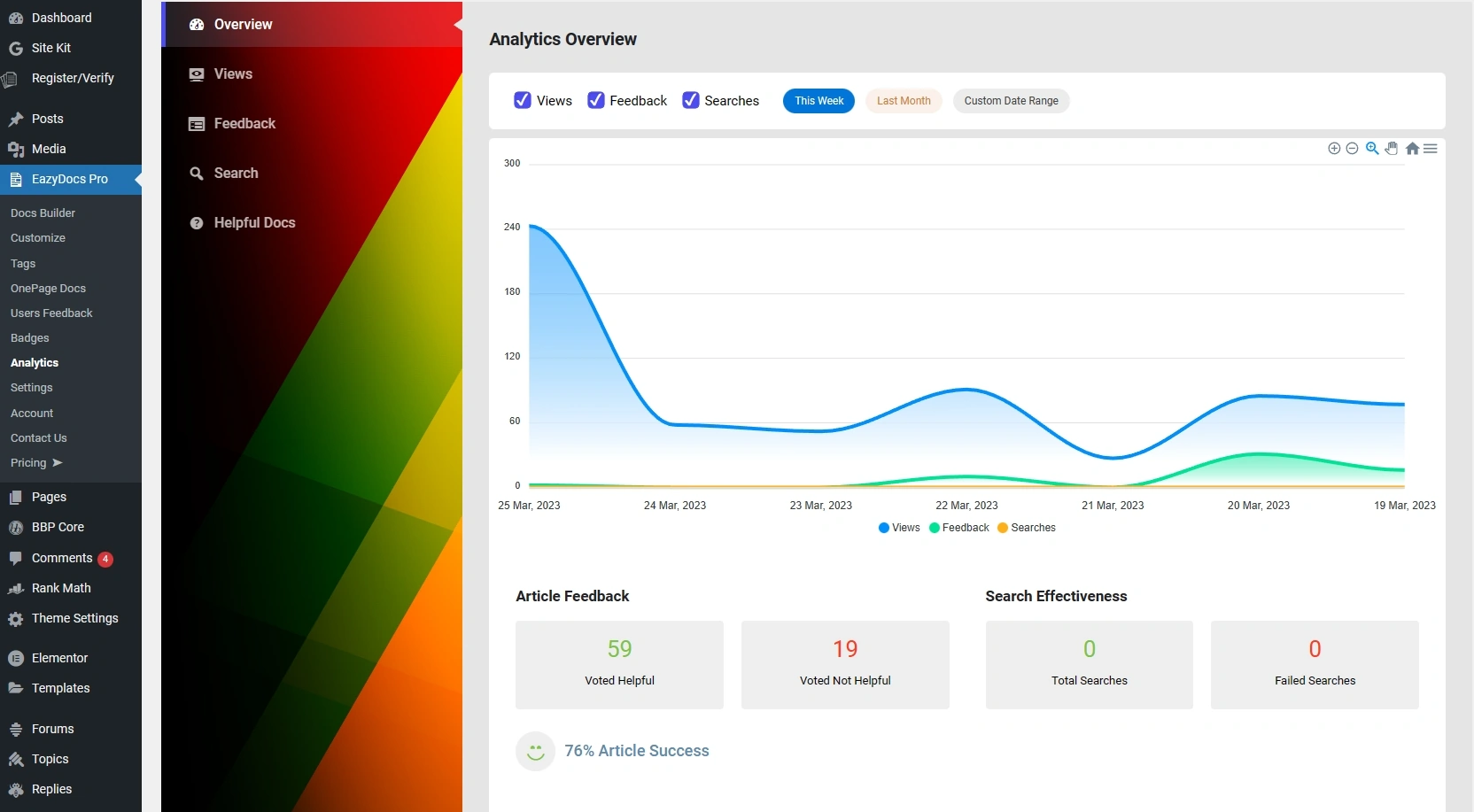Disable the Feedback checkbox
Image resolution: width=1474 pixels, height=812 pixels.
[x=594, y=101]
